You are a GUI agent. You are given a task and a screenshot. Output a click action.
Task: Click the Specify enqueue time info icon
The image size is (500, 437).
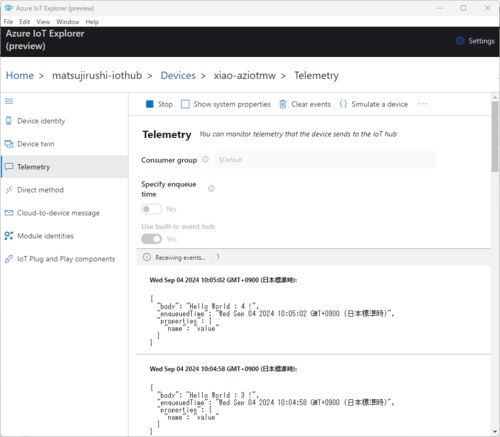[x=211, y=189]
